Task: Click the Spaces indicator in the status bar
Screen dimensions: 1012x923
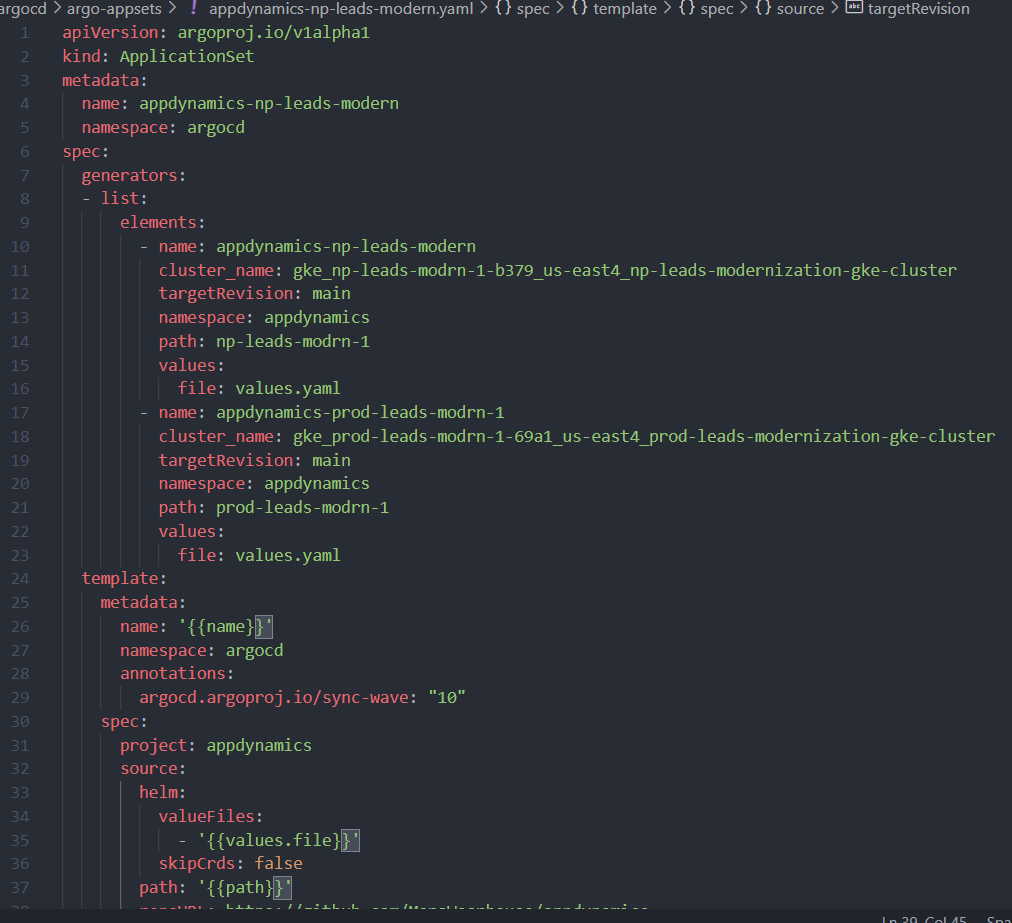Action: tap(1000, 918)
